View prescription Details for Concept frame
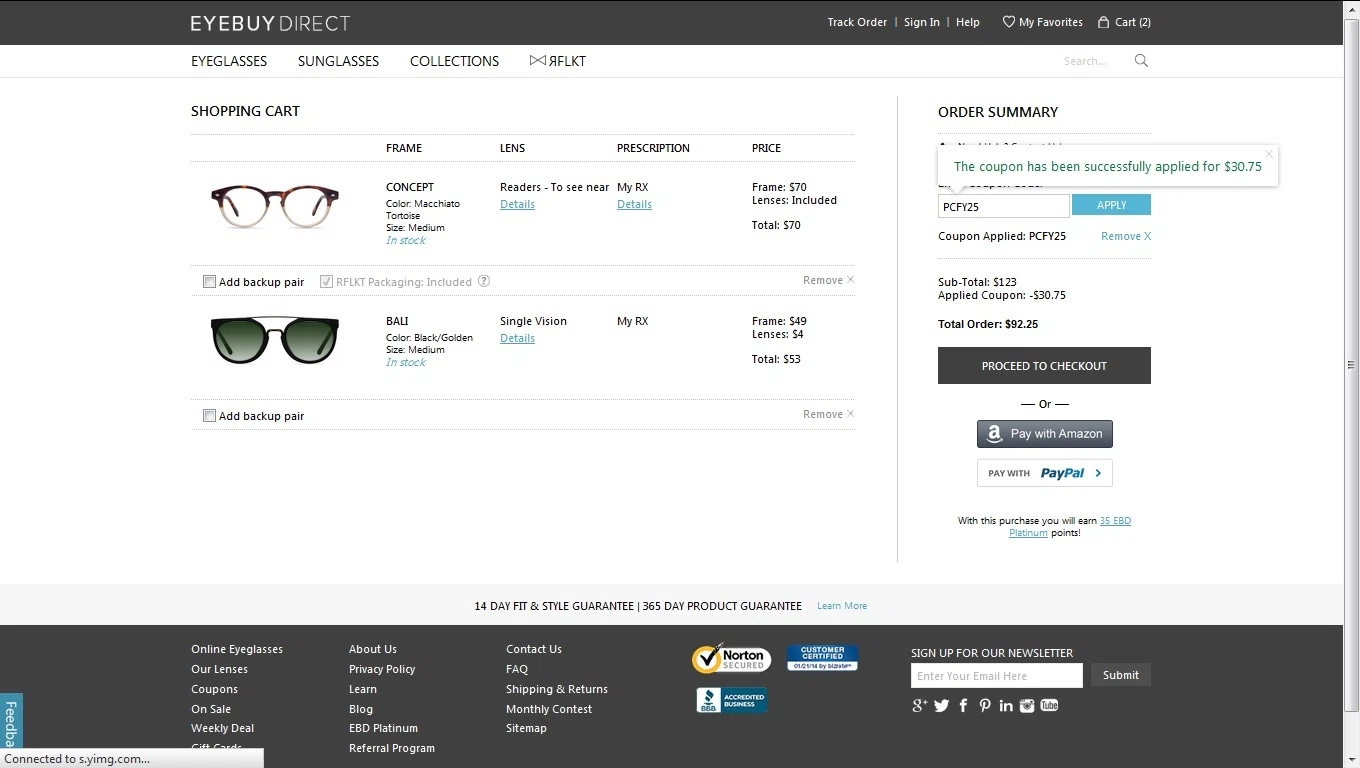The width and height of the screenshot is (1360, 768). pyautogui.click(x=634, y=204)
